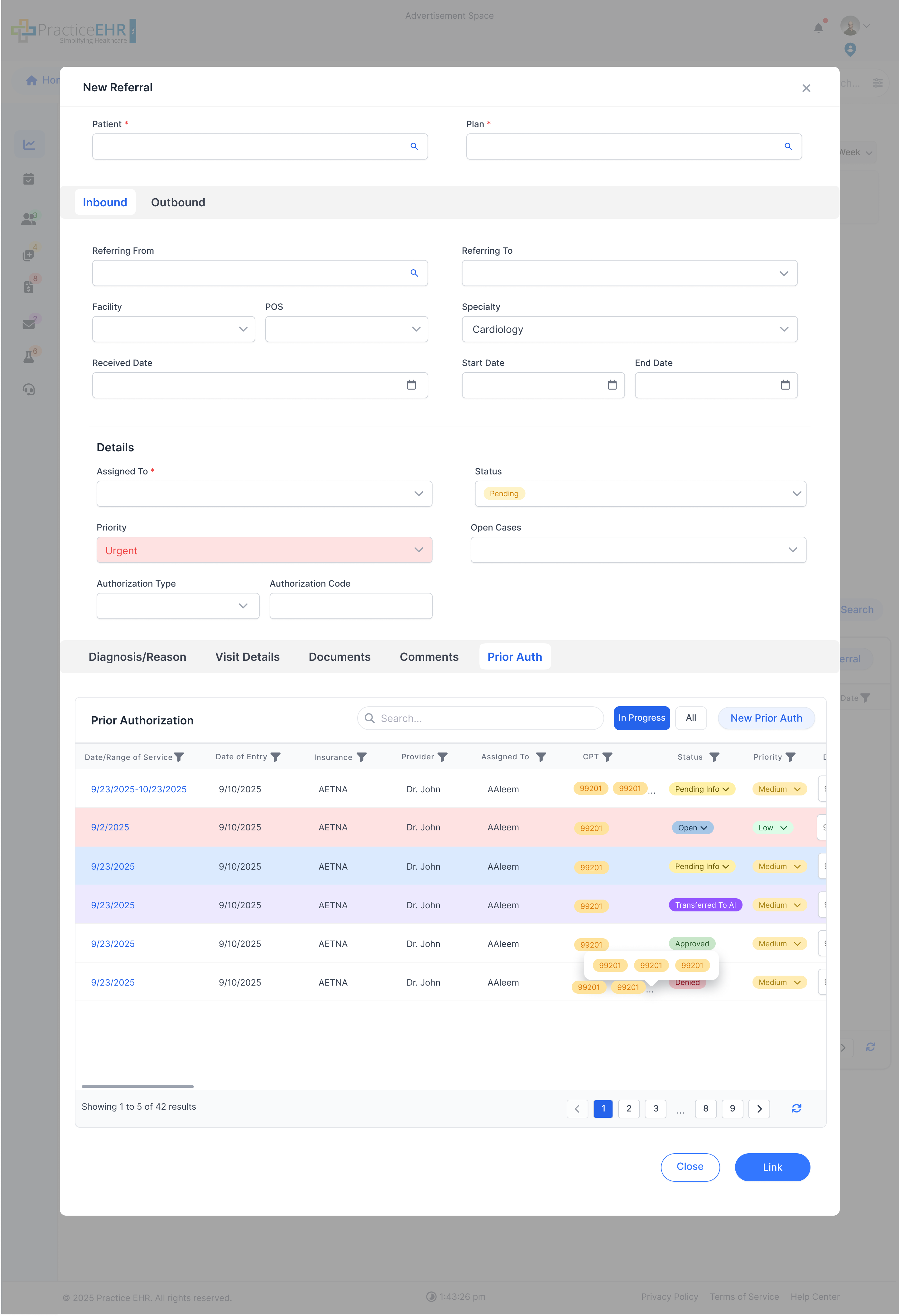Click the New Prior Auth button
Image resolution: width=899 pixels, height=1316 pixels.
click(x=766, y=718)
